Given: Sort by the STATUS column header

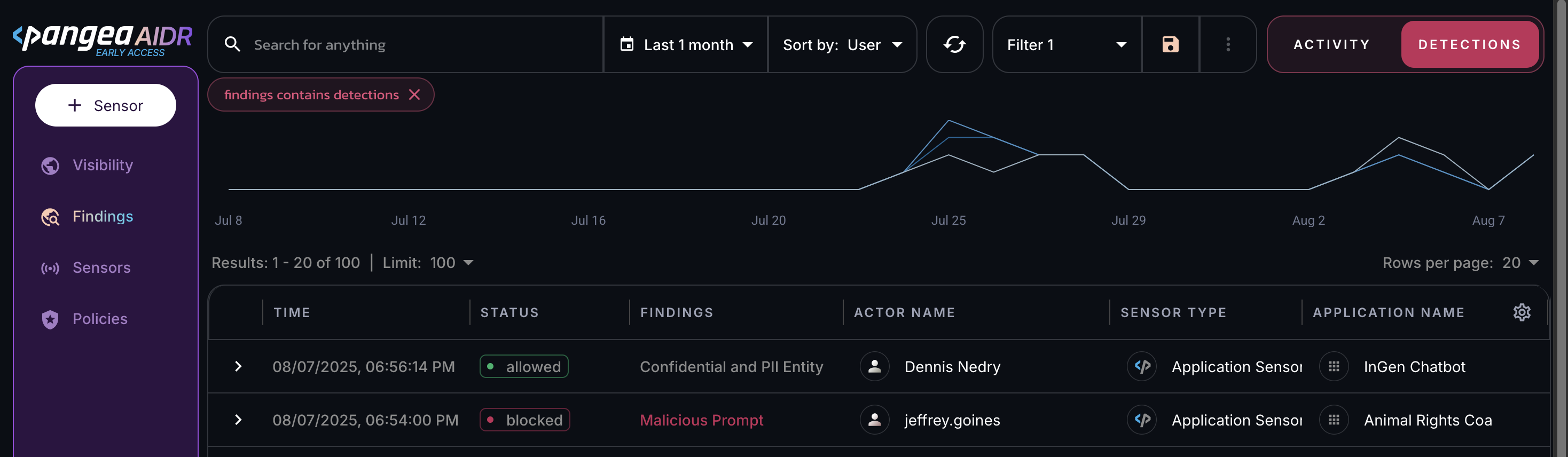Looking at the screenshot, I should tap(509, 312).
